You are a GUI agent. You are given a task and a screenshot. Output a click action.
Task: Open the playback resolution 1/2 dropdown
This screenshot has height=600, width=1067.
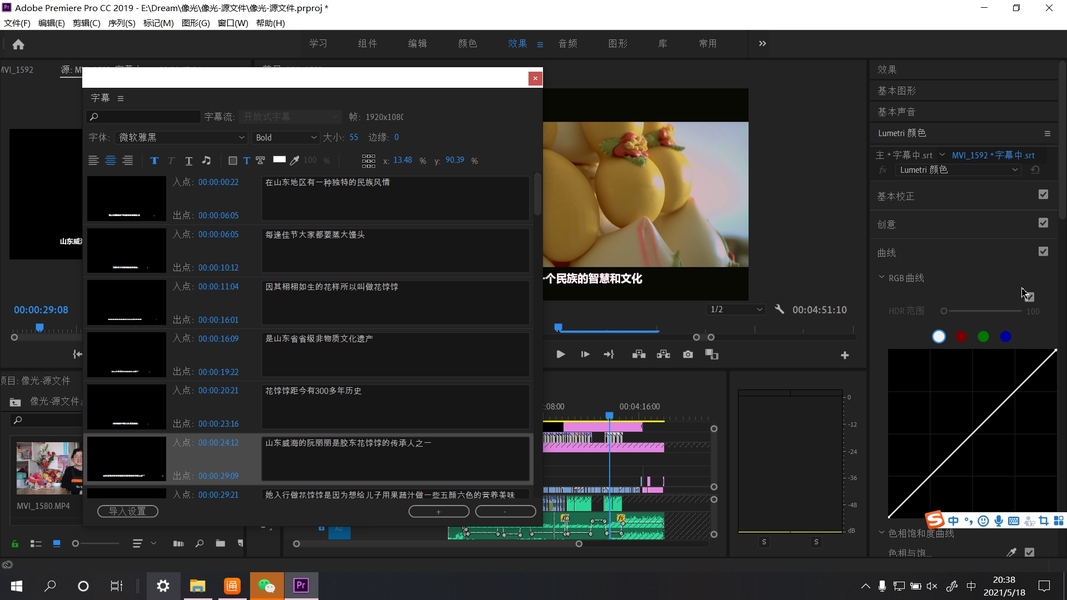tap(736, 310)
